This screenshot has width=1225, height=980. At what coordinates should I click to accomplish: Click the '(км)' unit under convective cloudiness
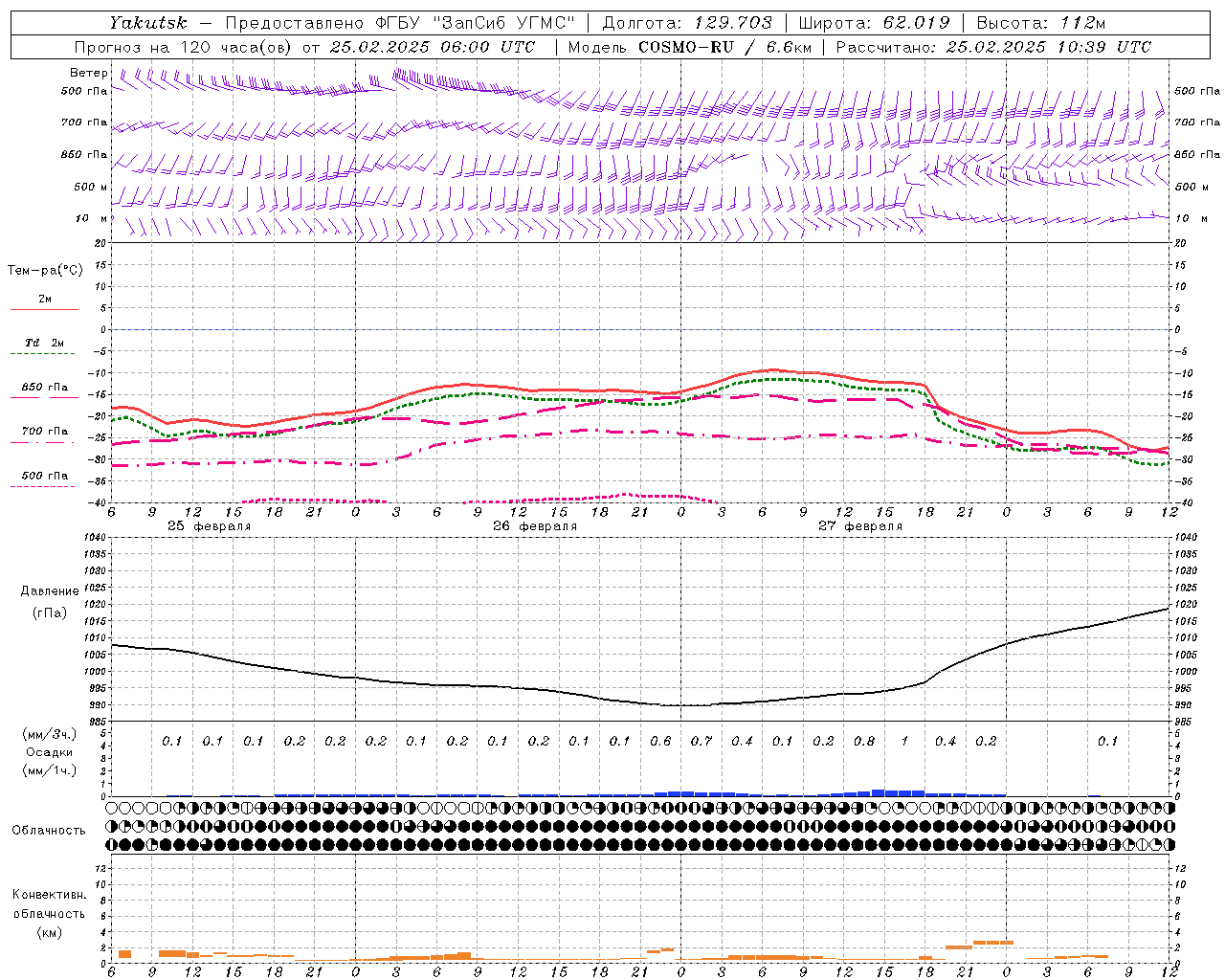click(x=49, y=932)
